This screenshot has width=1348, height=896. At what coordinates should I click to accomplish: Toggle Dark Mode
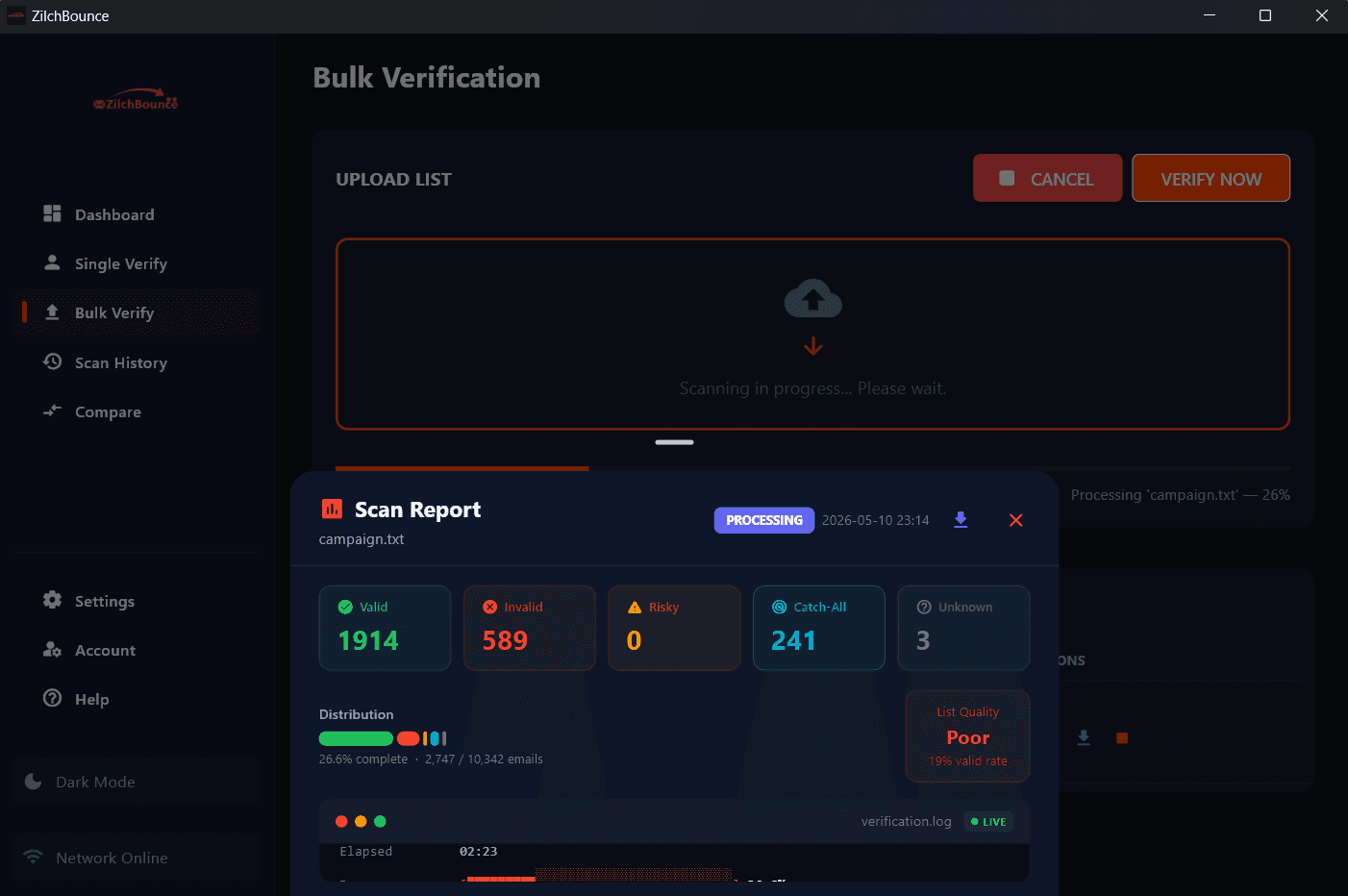pos(137,782)
